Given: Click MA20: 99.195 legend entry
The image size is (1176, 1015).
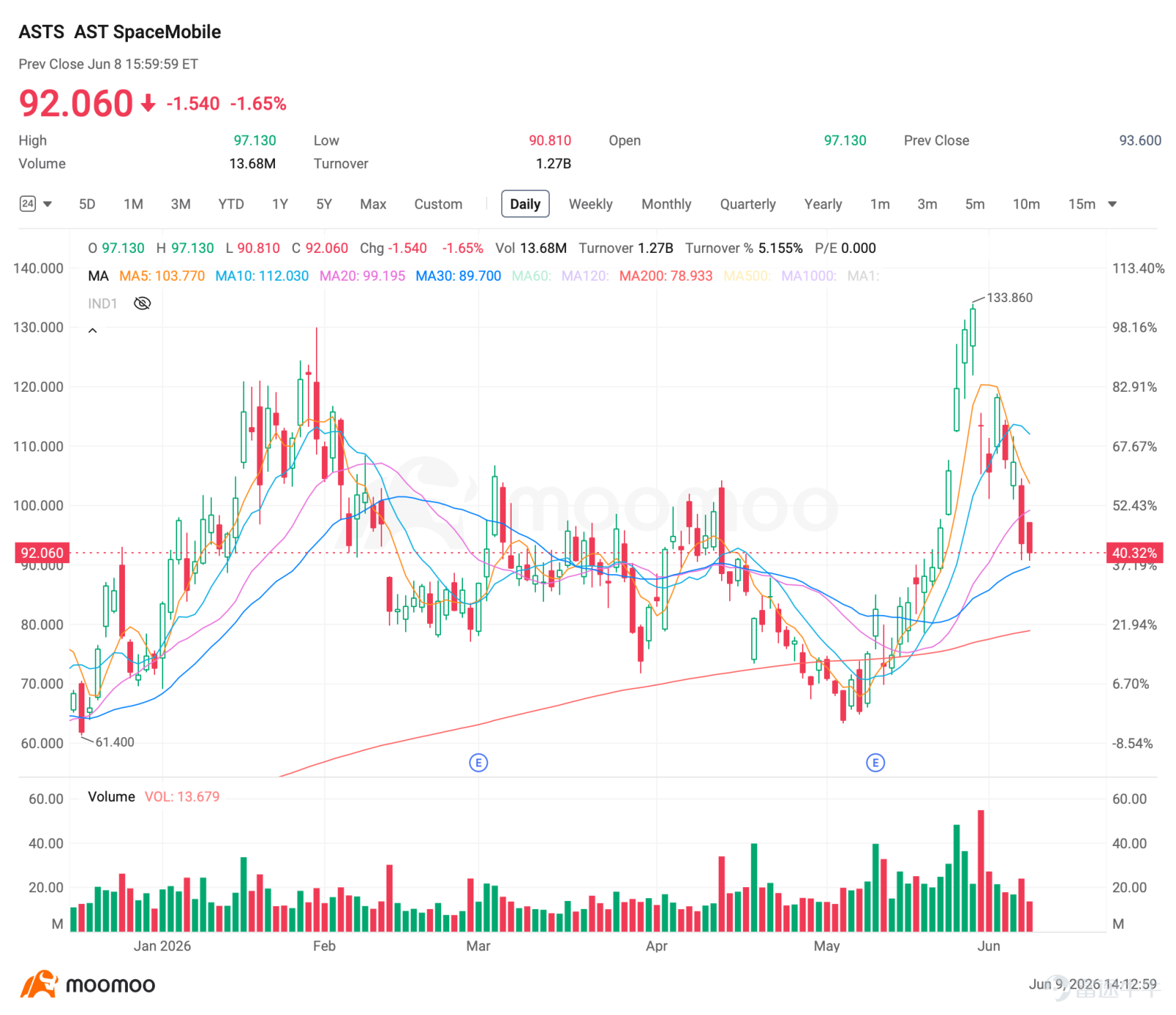Looking at the screenshot, I should (x=362, y=276).
